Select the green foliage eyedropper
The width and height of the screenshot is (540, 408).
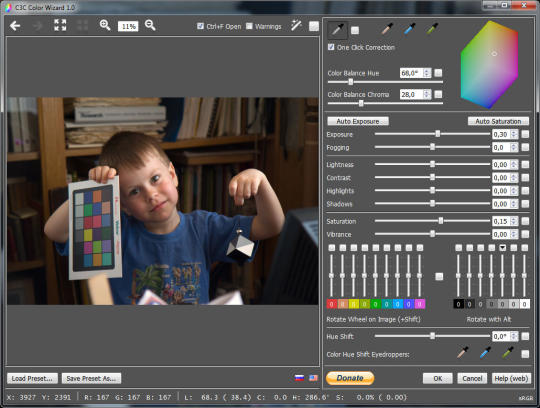tap(432, 29)
